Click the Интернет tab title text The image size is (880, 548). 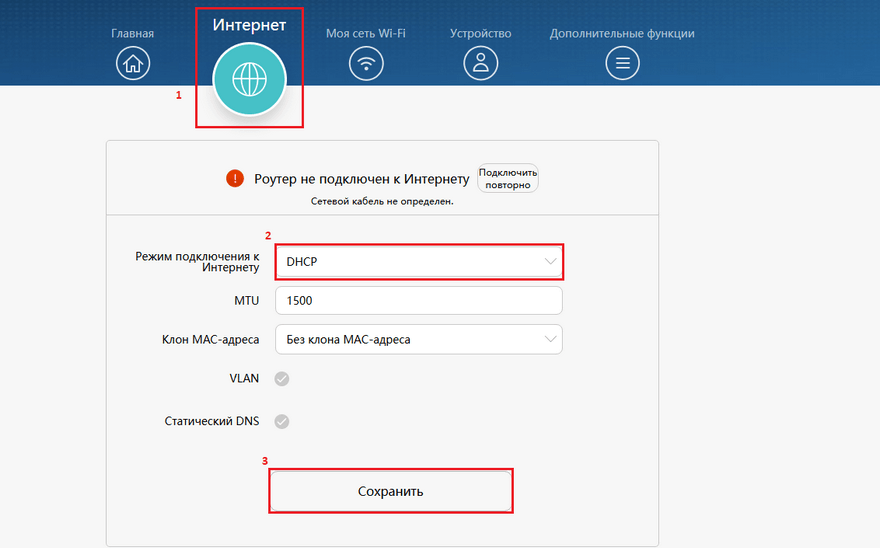(x=249, y=25)
